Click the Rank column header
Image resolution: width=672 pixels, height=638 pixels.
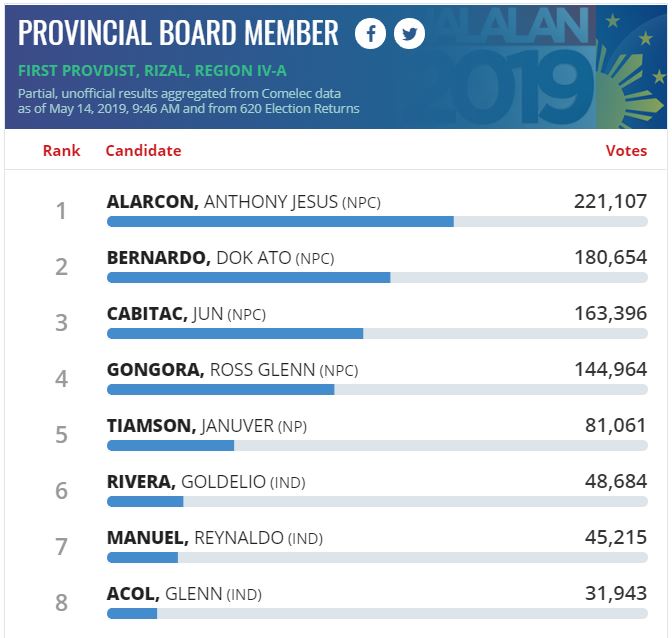pos(61,151)
